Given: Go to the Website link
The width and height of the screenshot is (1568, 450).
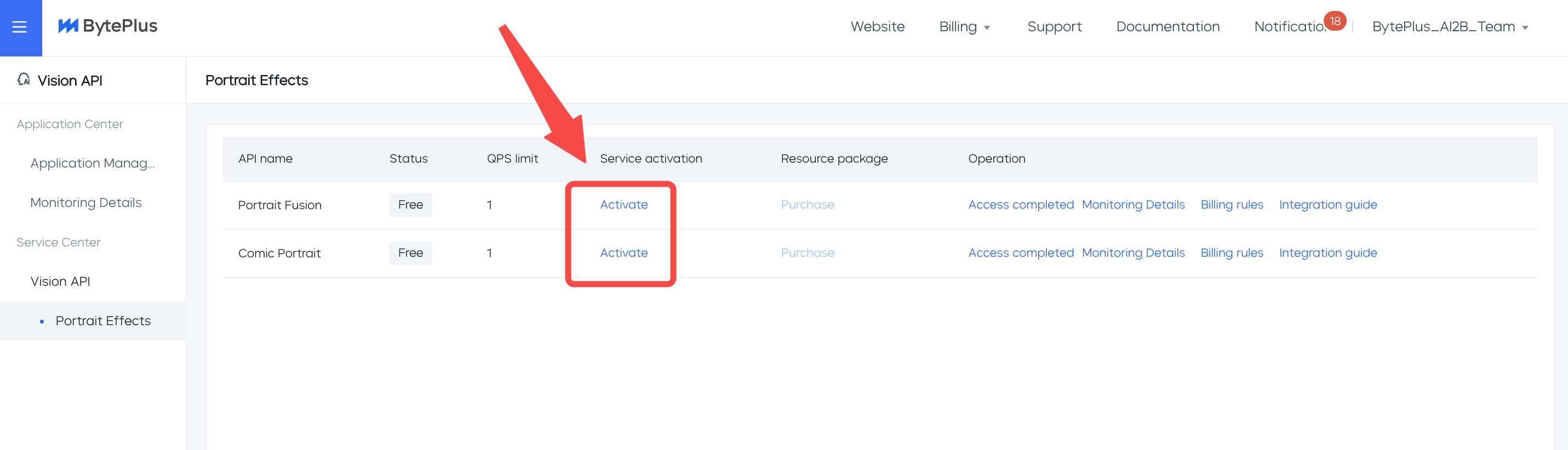Looking at the screenshot, I should pyautogui.click(x=877, y=27).
